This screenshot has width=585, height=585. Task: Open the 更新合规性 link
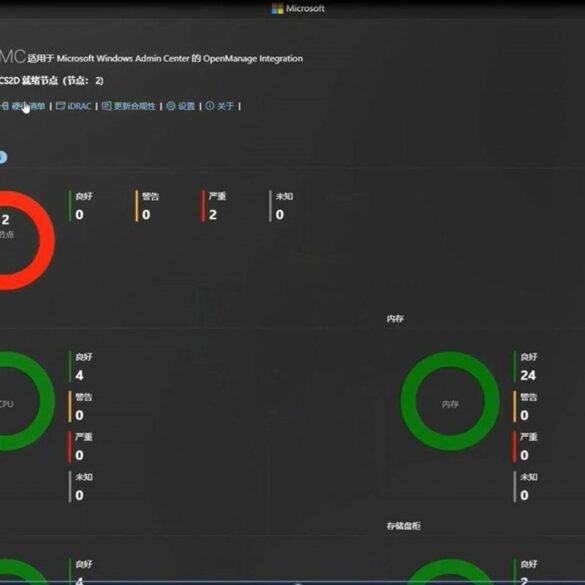click(135, 106)
